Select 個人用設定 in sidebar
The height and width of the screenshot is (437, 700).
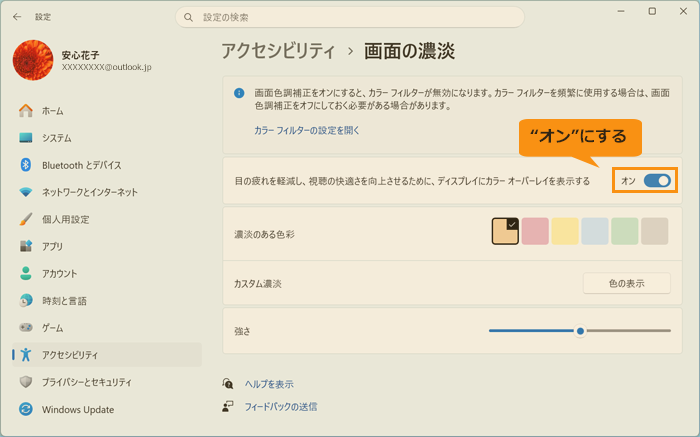[x=107, y=219]
